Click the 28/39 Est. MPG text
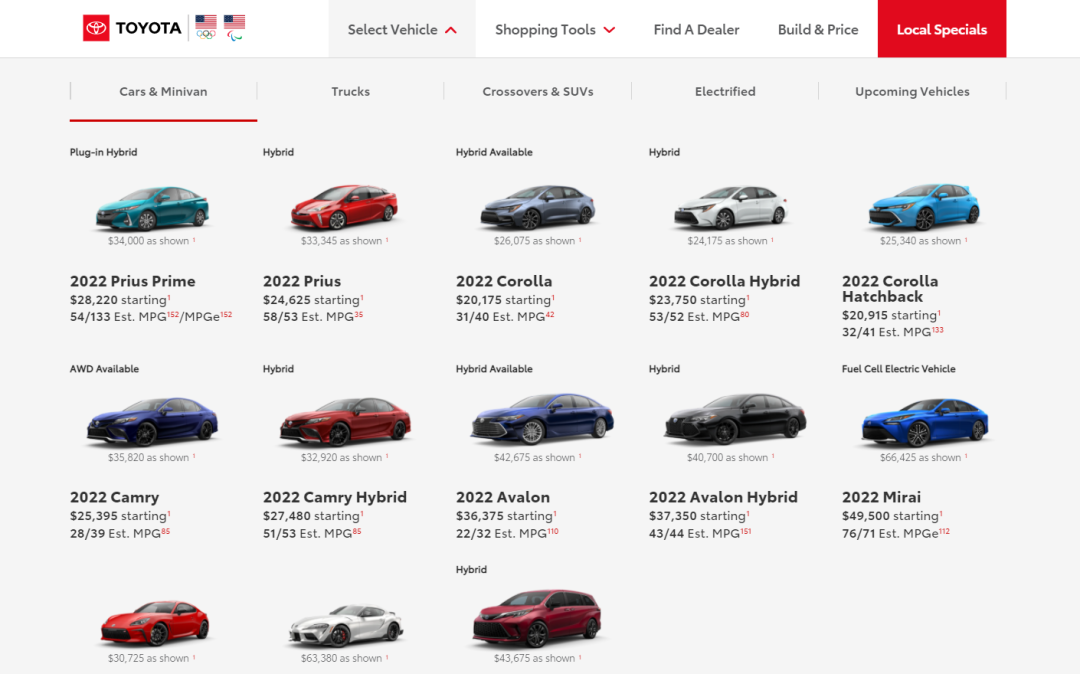 119,533
